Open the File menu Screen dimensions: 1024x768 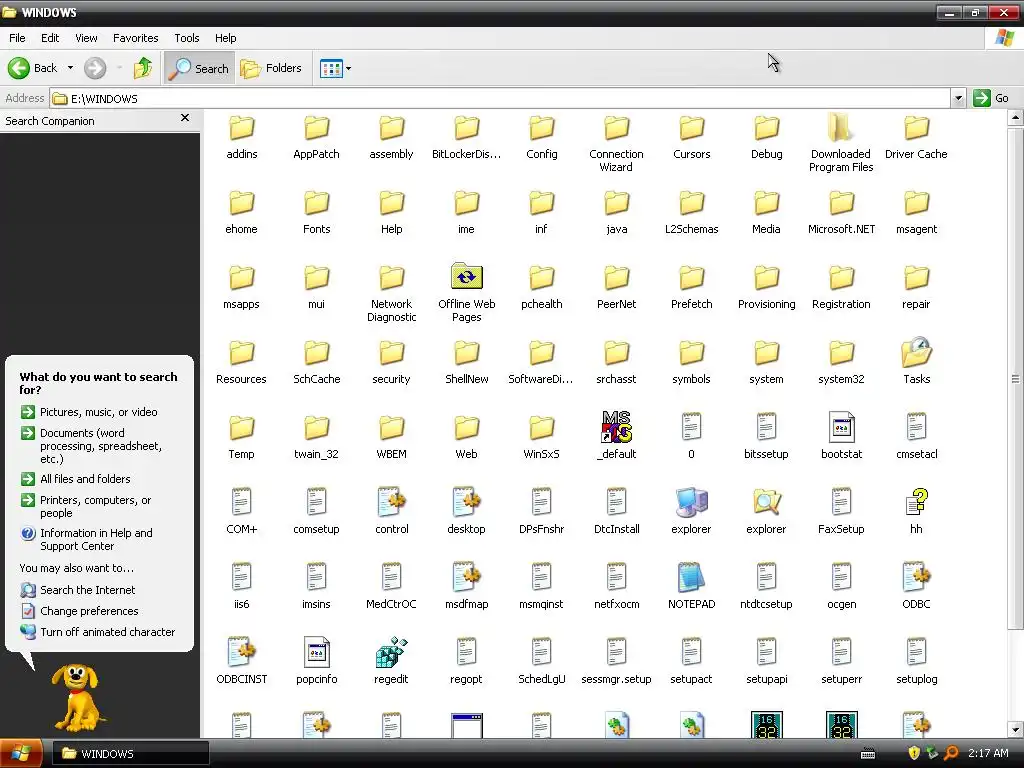coord(17,38)
